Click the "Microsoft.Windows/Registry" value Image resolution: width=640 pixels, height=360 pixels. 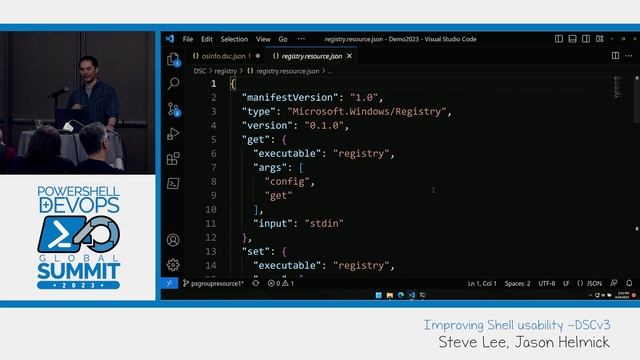point(367,111)
